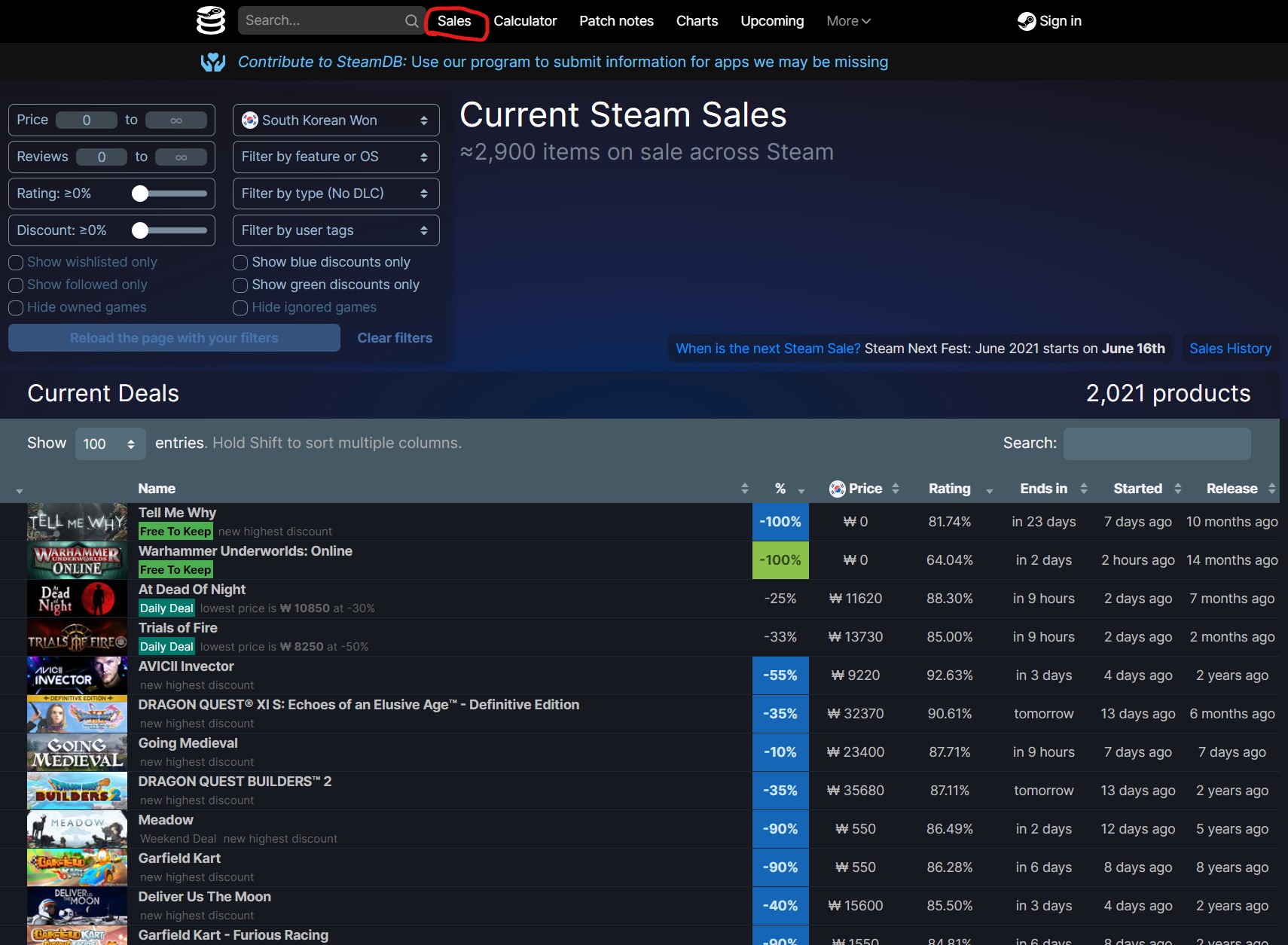The image size is (1288, 945).
Task: Enable Show wishlisted only checkbox
Action: [x=16, y=263]
